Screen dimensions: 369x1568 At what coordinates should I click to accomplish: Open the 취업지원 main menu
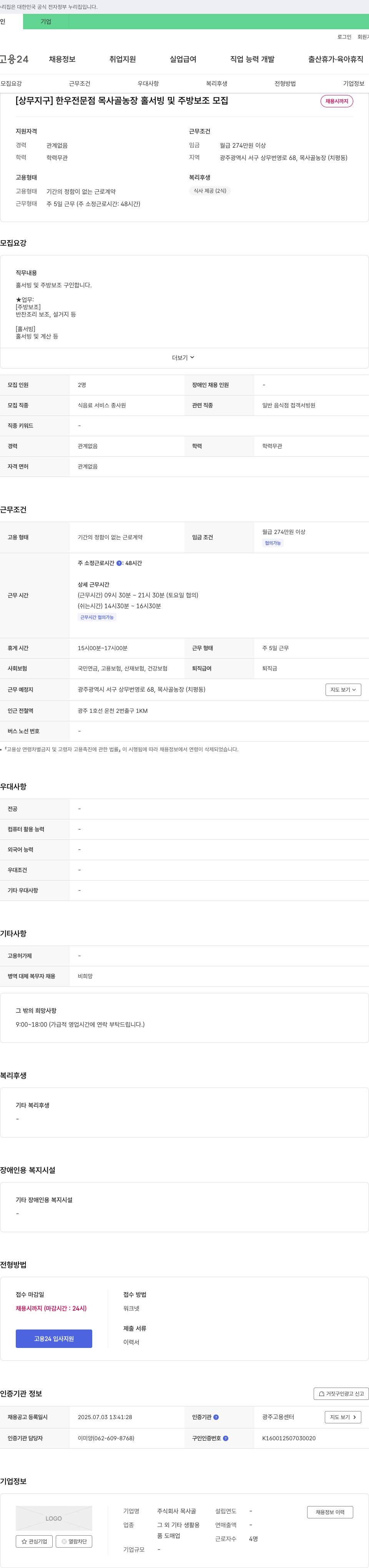click(123, 59)
